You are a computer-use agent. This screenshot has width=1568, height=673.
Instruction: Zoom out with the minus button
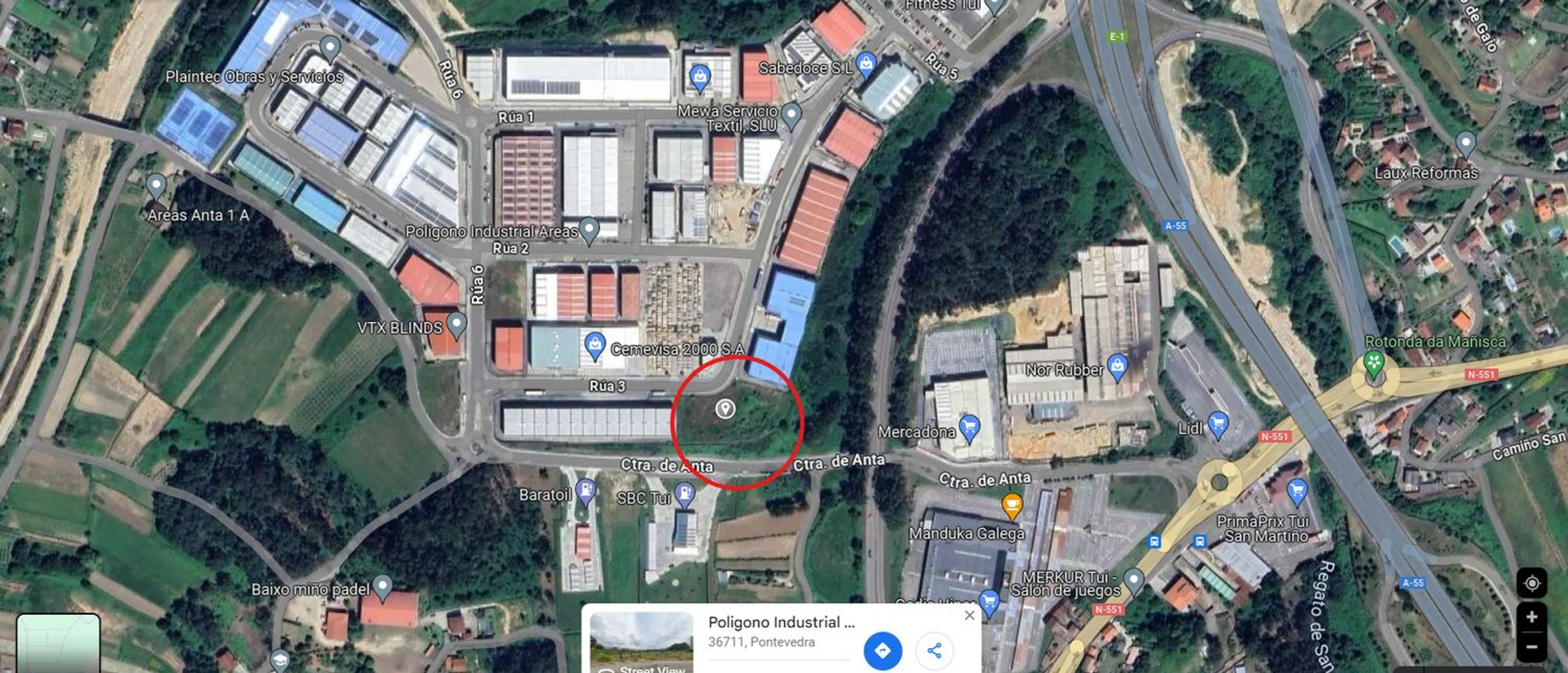pos(1532,647)
